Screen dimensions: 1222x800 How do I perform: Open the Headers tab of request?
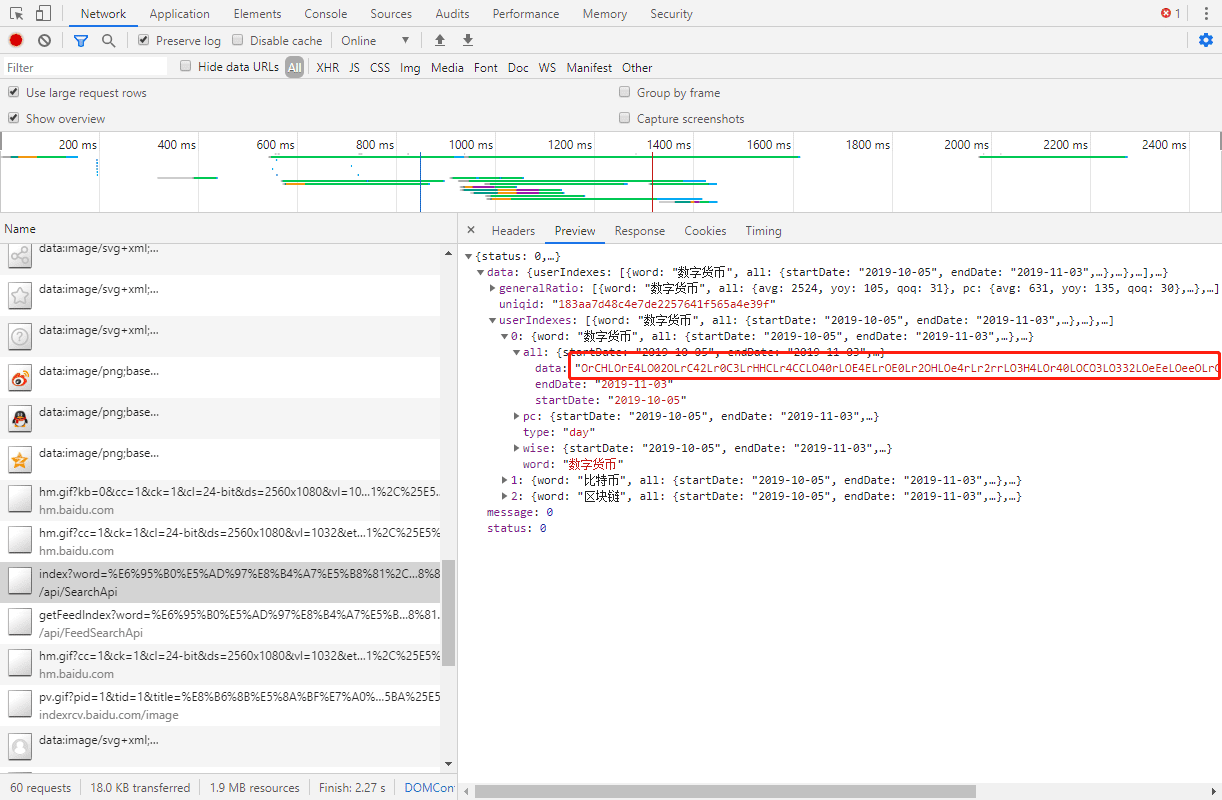(513, 231)
